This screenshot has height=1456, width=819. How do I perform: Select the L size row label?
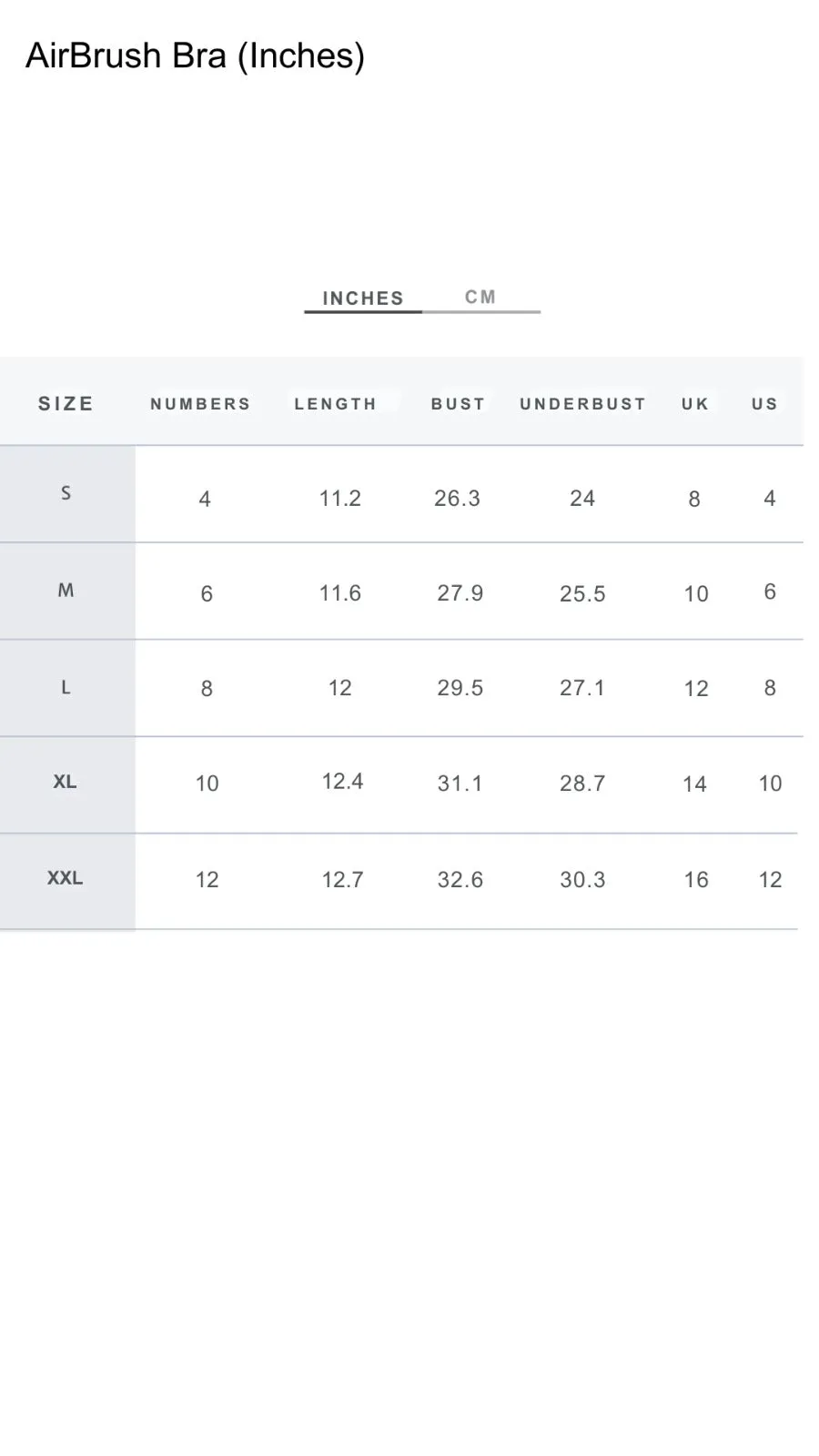(66, 687)
